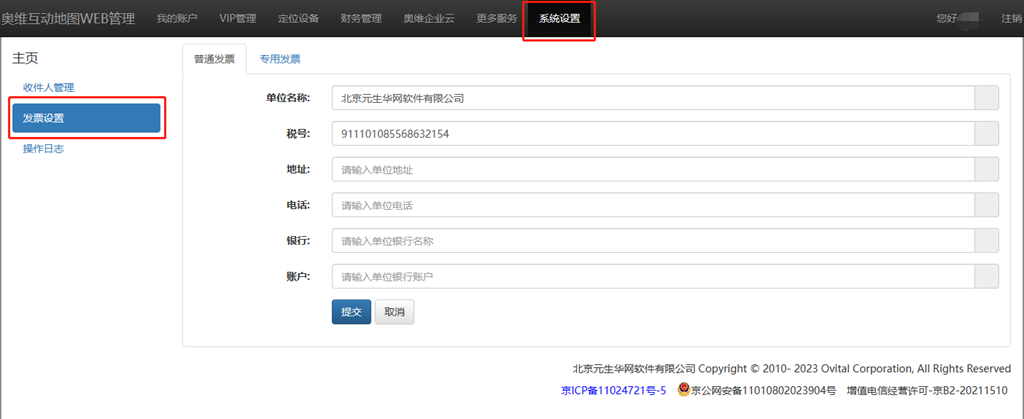Open the 系统设置 menu

point(559,18)
